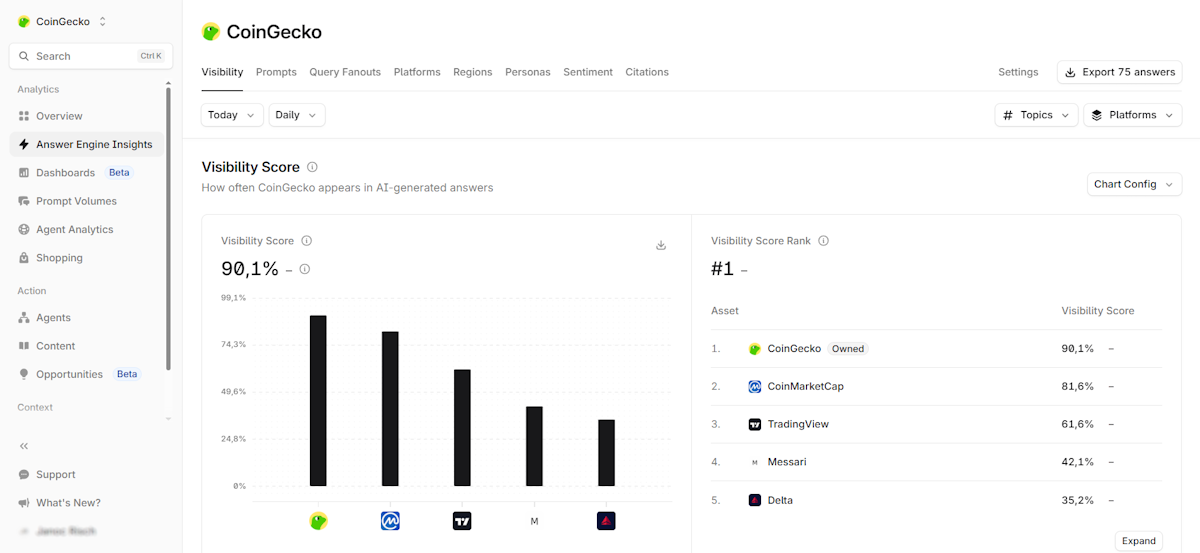Open the Sentiment tab

pos(588,72)
